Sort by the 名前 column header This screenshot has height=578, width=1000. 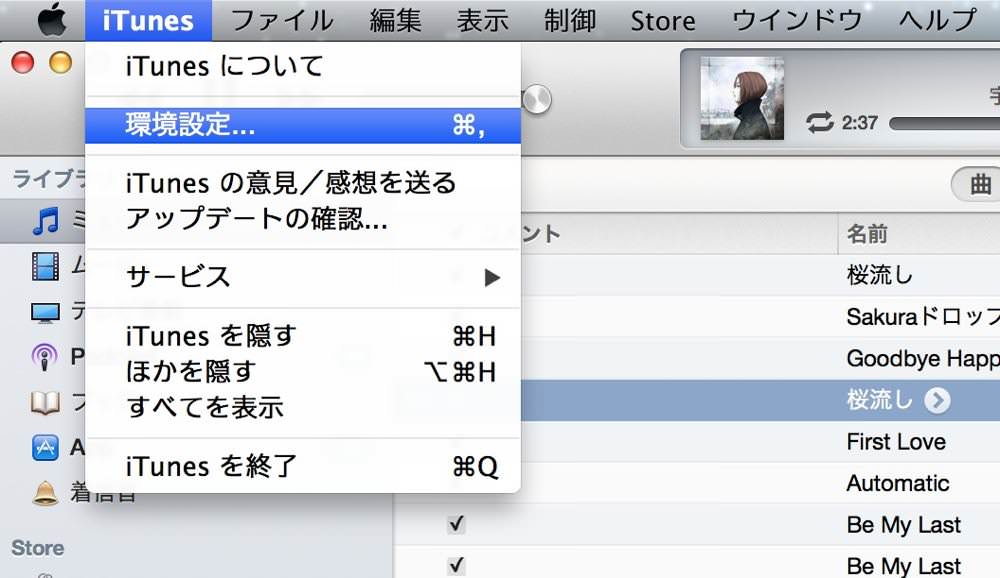pyautogui.click(x=918, y=234)
